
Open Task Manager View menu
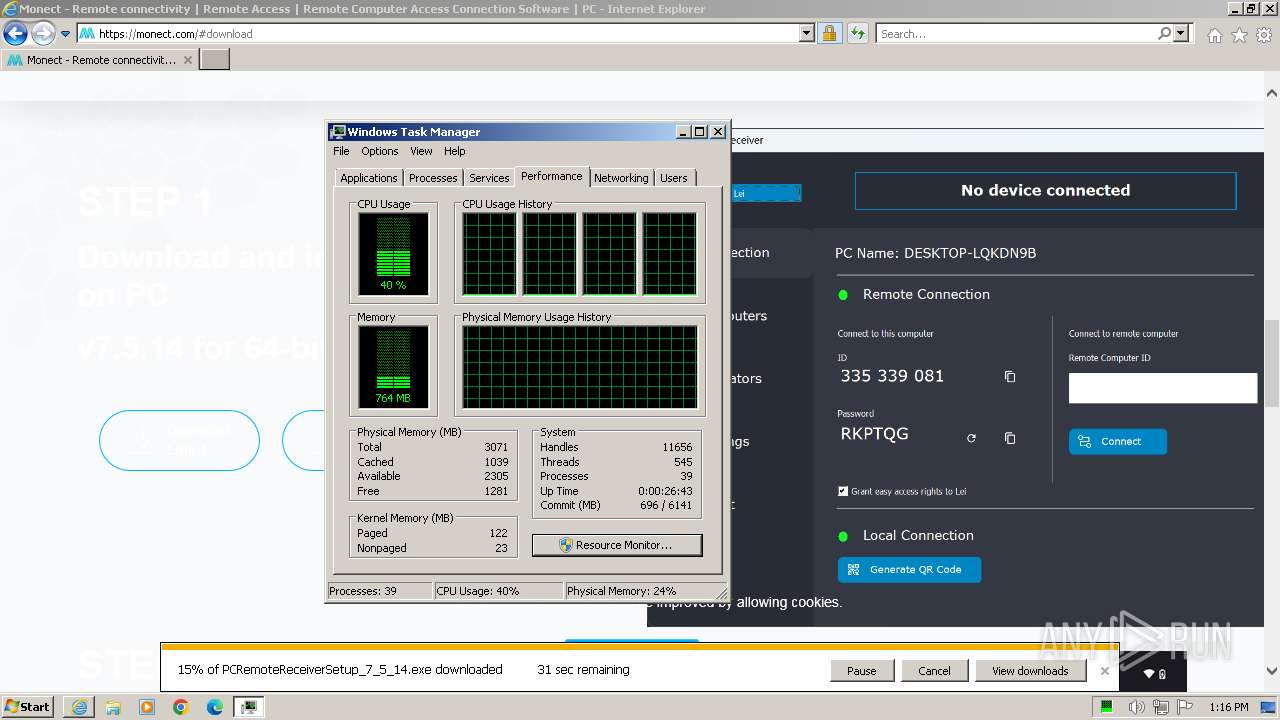(421, 151)
